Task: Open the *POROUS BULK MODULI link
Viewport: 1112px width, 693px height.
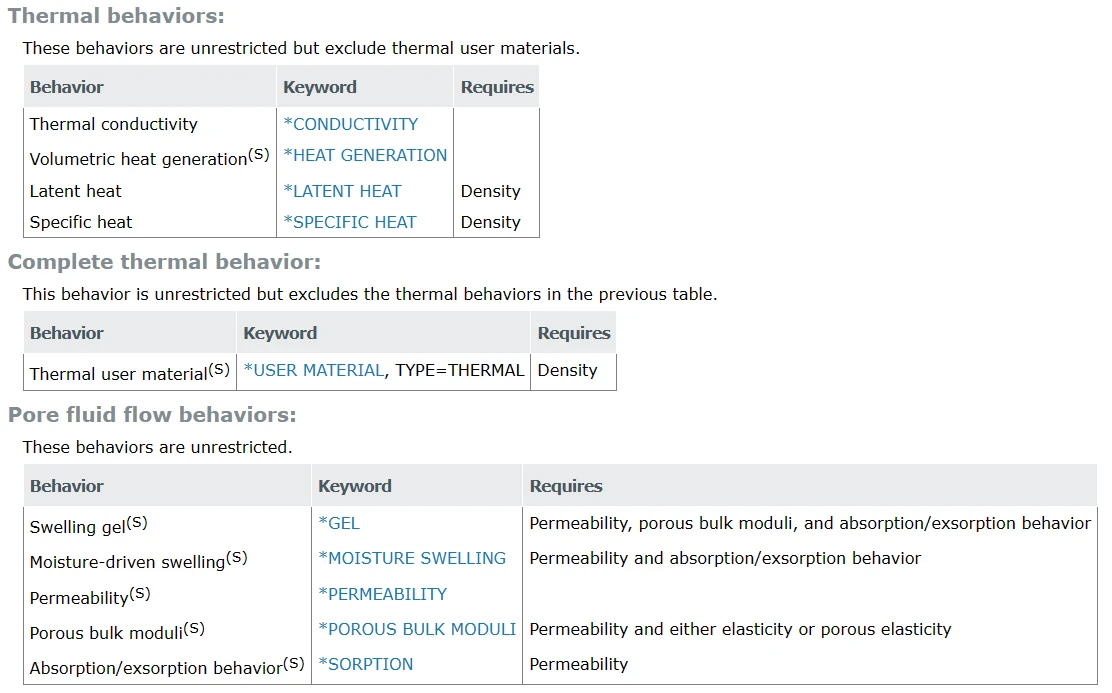Action: coord(417,629)
